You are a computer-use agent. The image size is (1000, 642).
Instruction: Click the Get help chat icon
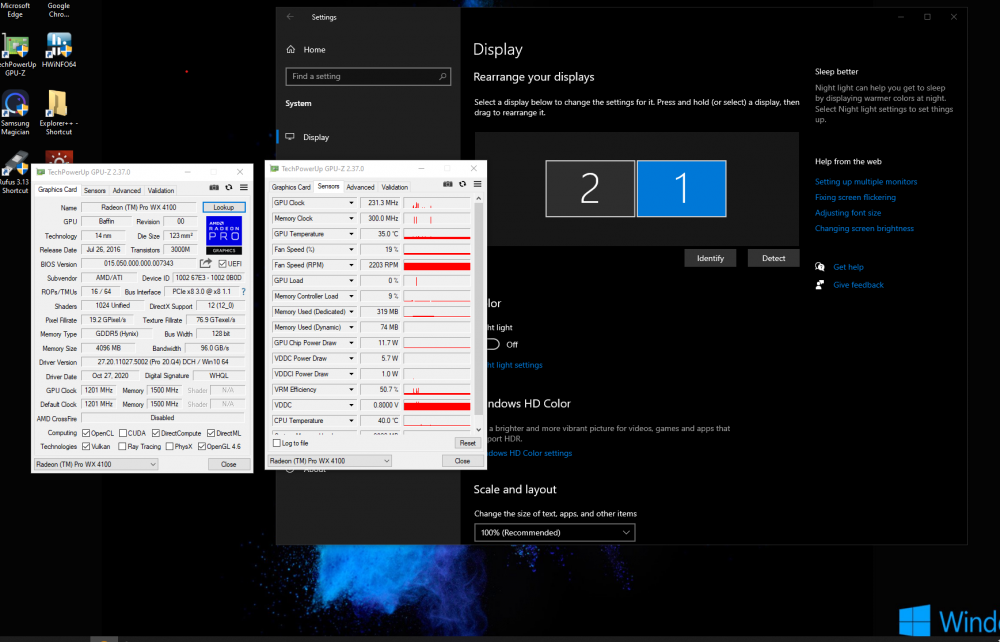click(820, 267)
